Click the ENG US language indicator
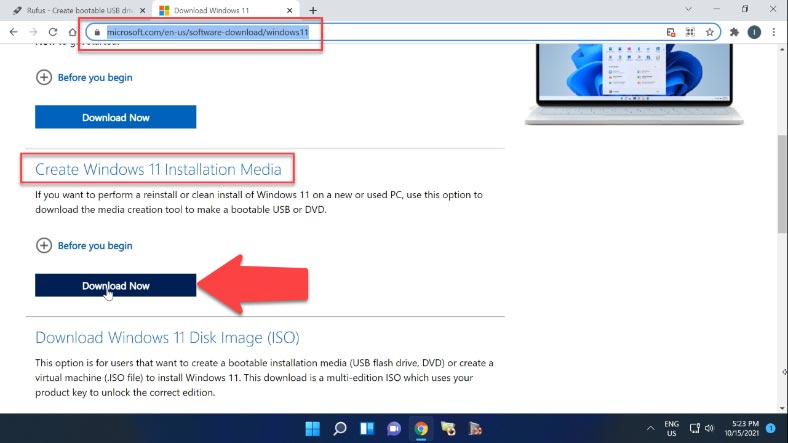Image resolution: width=788 pixels, height=443 pixels. 671,428
